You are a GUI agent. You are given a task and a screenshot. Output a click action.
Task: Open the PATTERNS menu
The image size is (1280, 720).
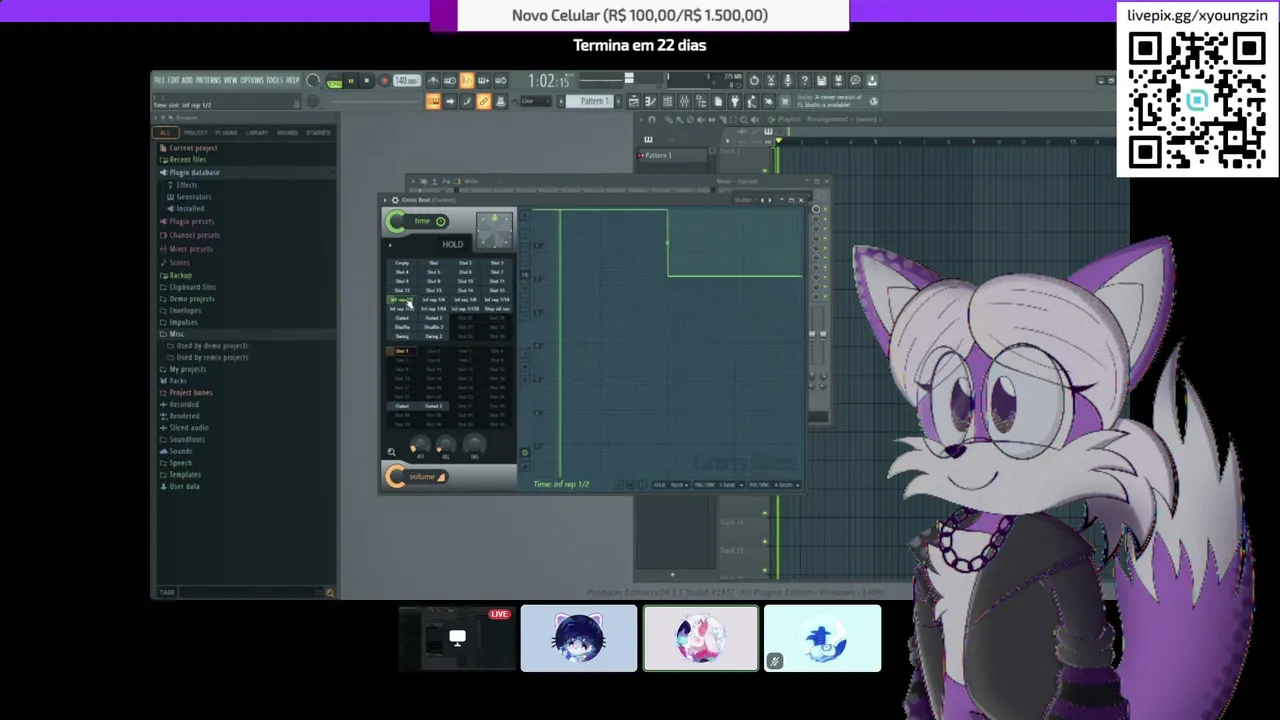tap(208, 80)
